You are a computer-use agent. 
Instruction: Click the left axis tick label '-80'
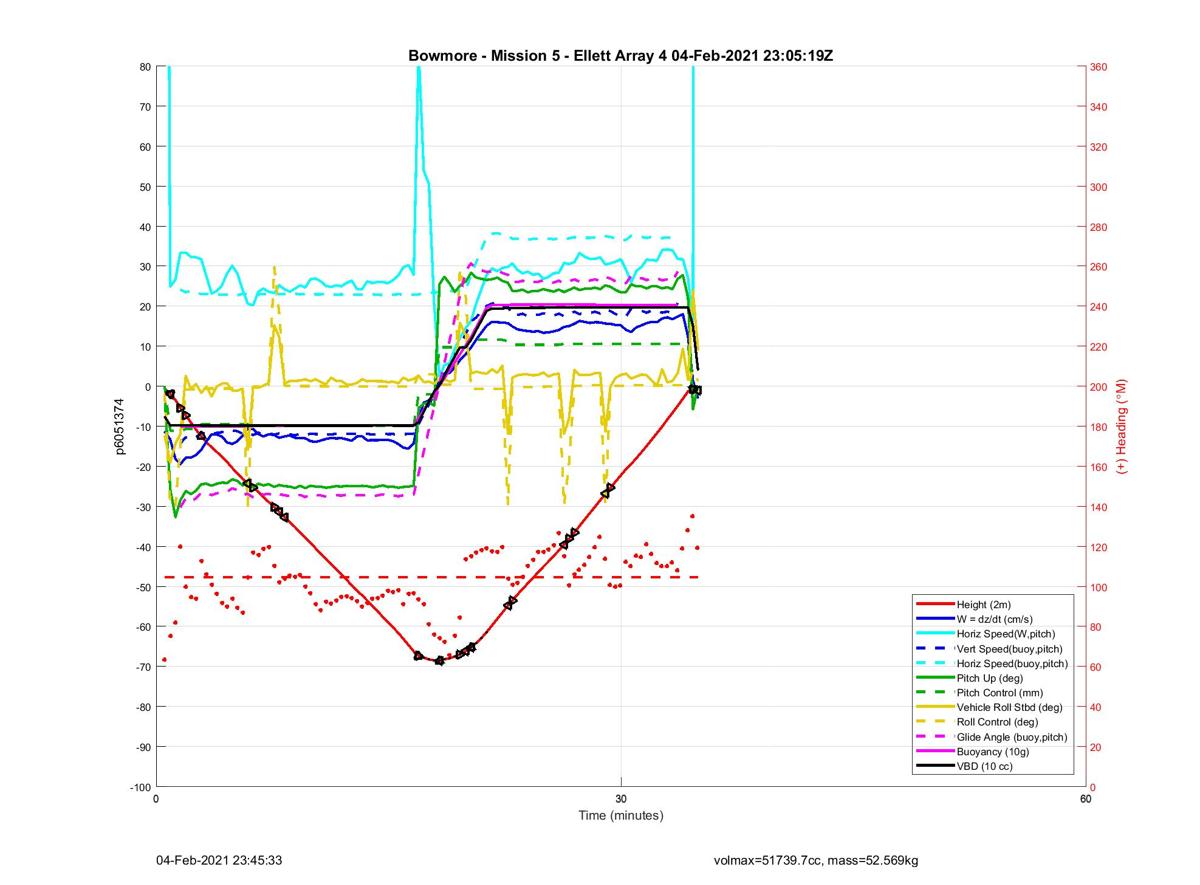[142, 707]
